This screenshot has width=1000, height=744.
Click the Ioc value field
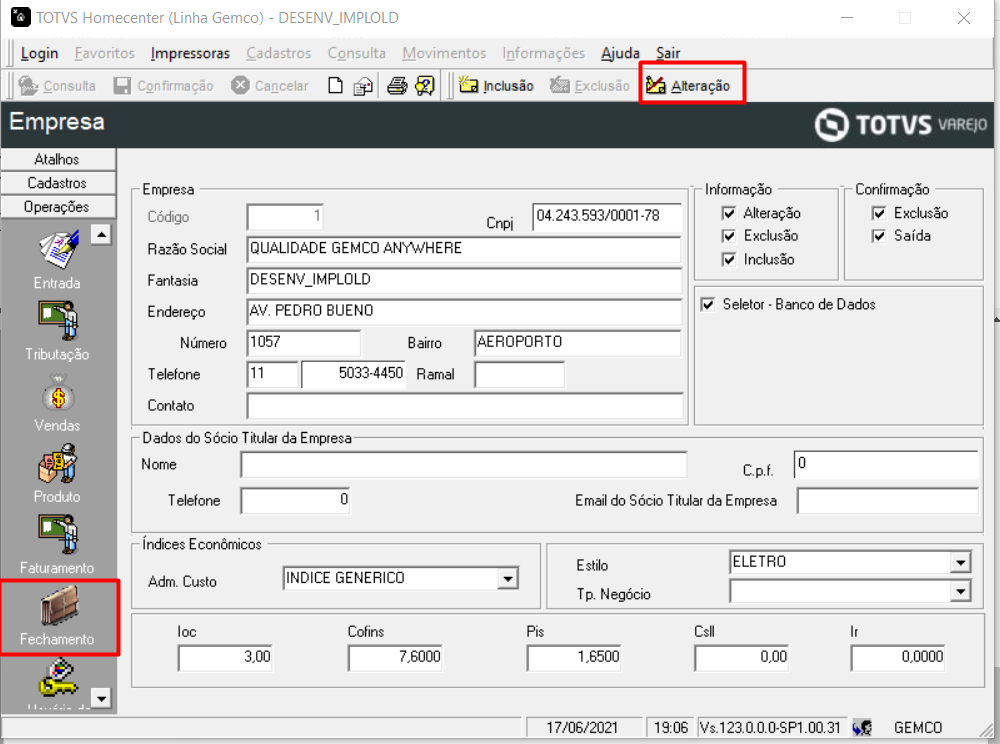pyautogui.click(x=225, y=658)
